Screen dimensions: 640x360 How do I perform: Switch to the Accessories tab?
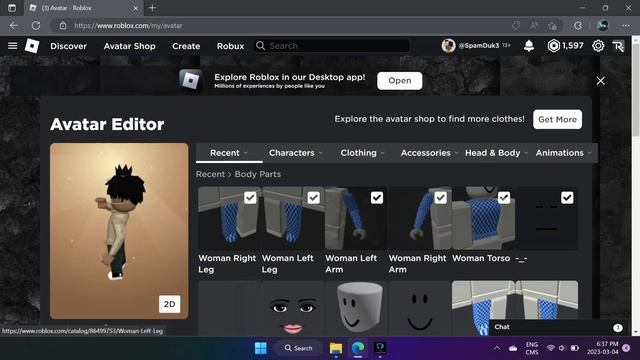[425, 153]
